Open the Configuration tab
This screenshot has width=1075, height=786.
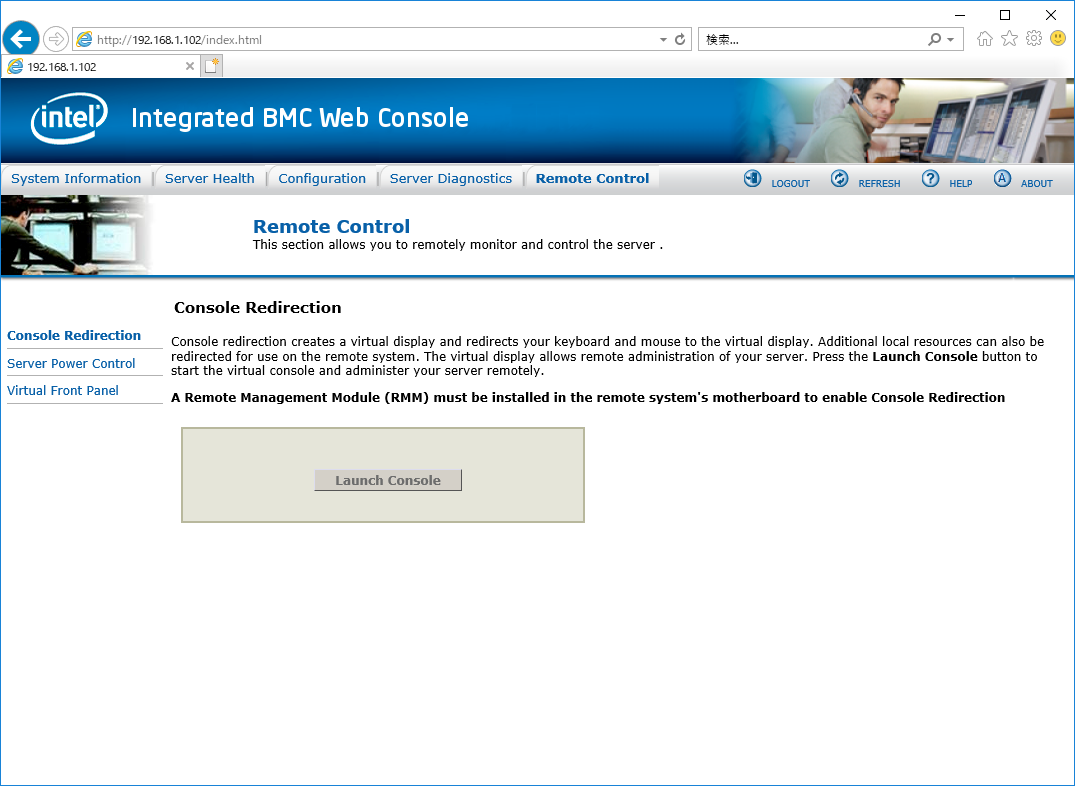[322, 178]
